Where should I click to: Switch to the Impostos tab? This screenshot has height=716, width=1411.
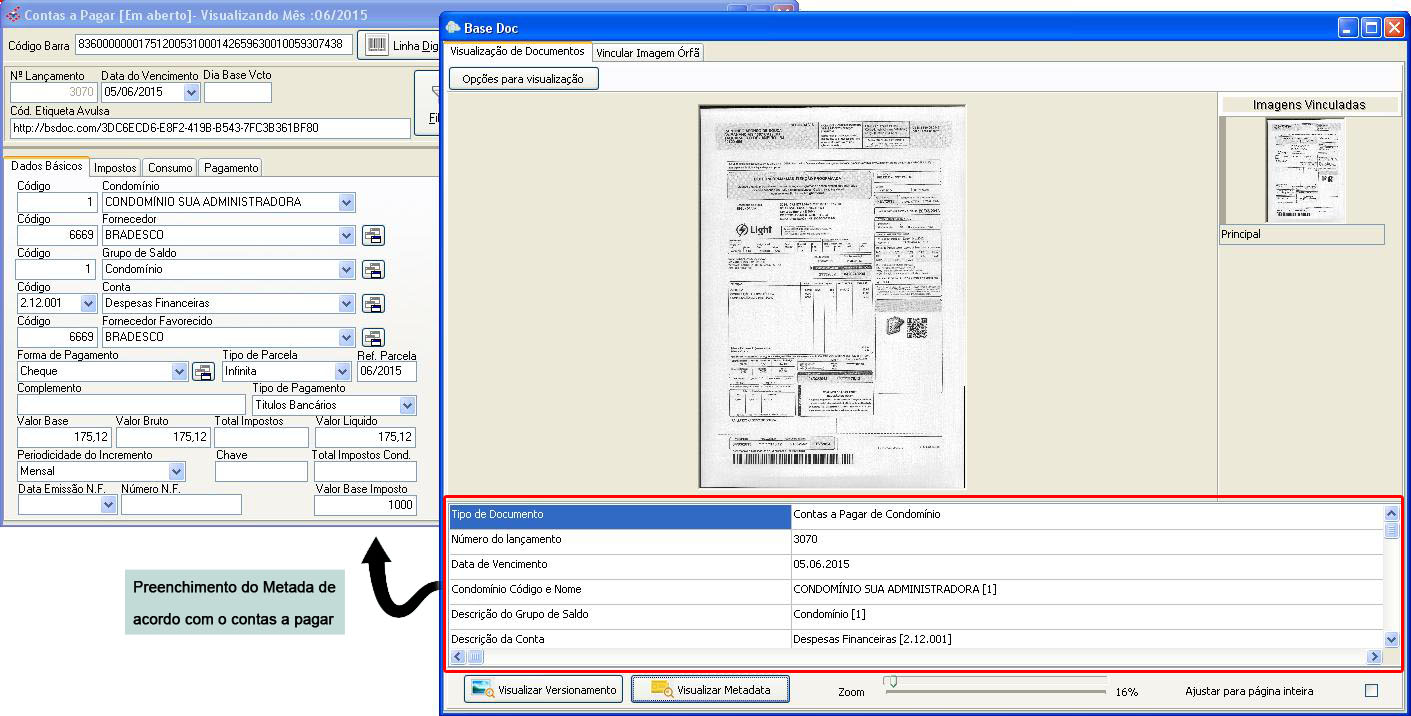pos(115,168)
